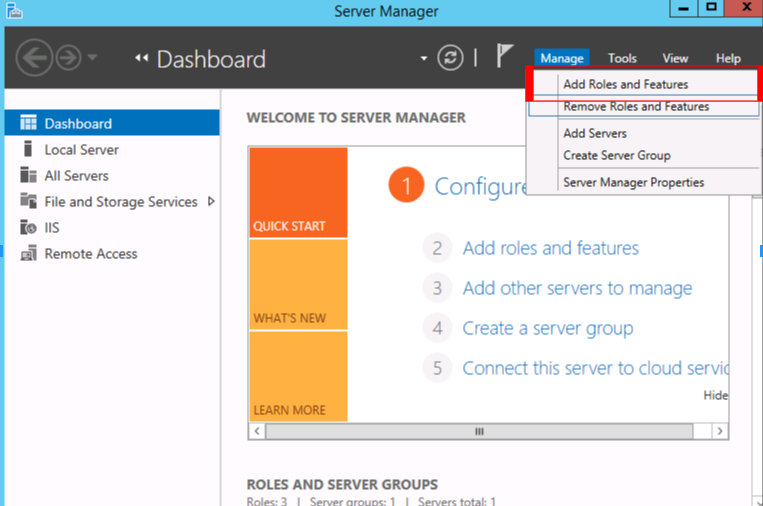The height and width of the screenshot is (506, 763).
Task: Click the Remote Access icon
Action: coord(28,253)
